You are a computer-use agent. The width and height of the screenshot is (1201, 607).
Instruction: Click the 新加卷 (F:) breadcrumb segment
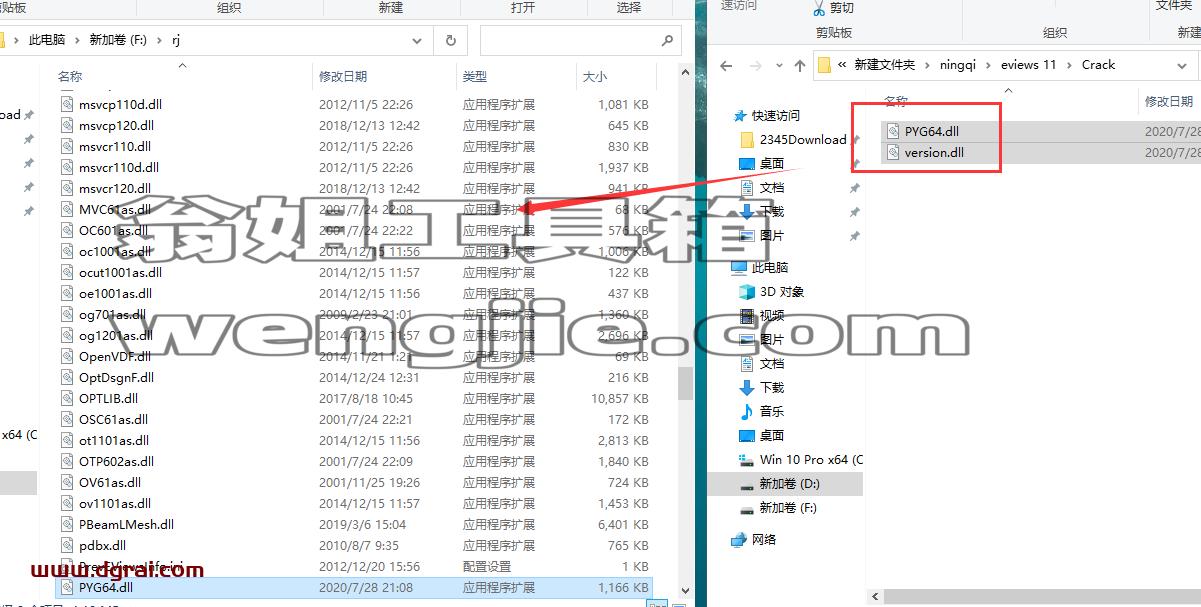coord(118,40)
